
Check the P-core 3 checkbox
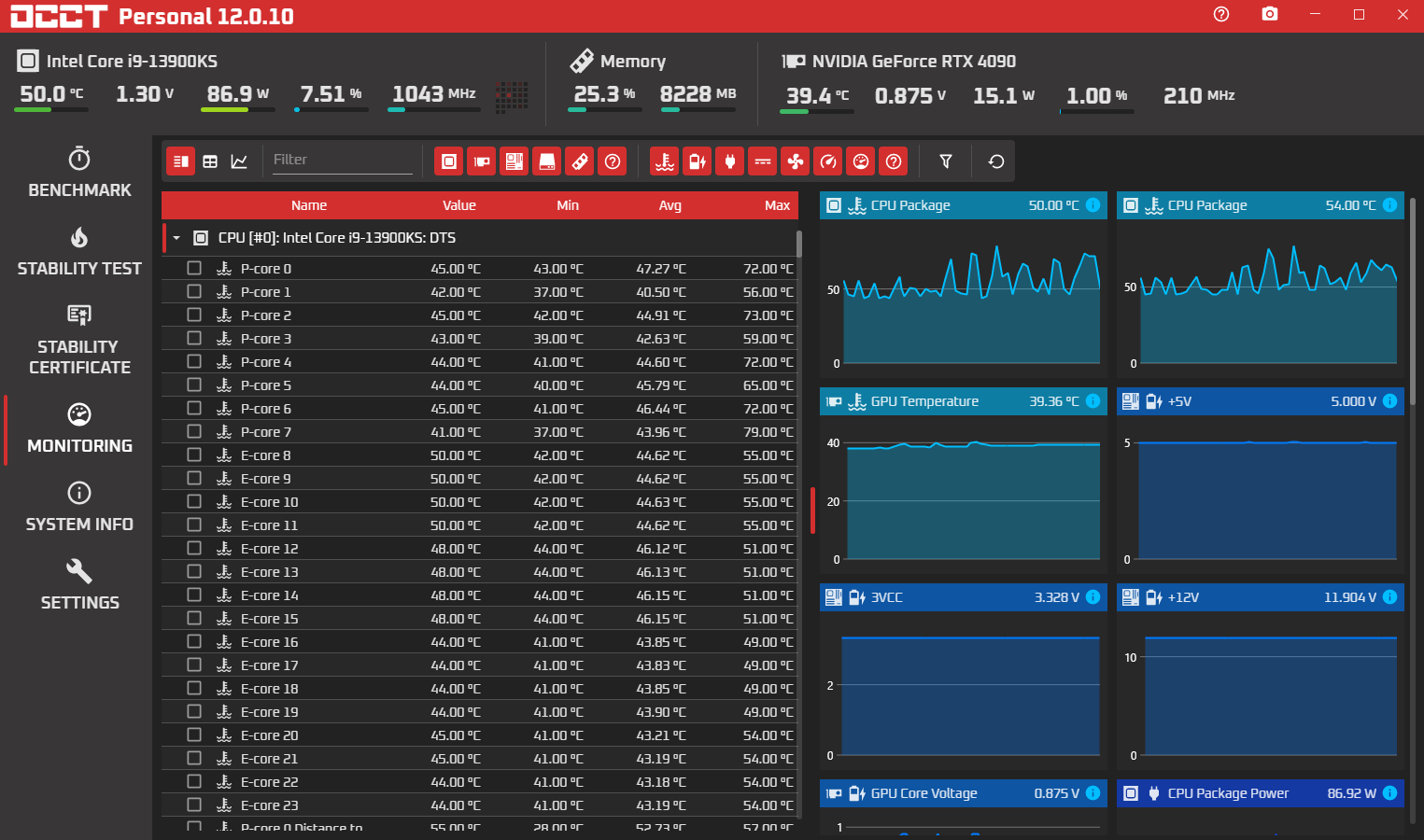point(194,338)
